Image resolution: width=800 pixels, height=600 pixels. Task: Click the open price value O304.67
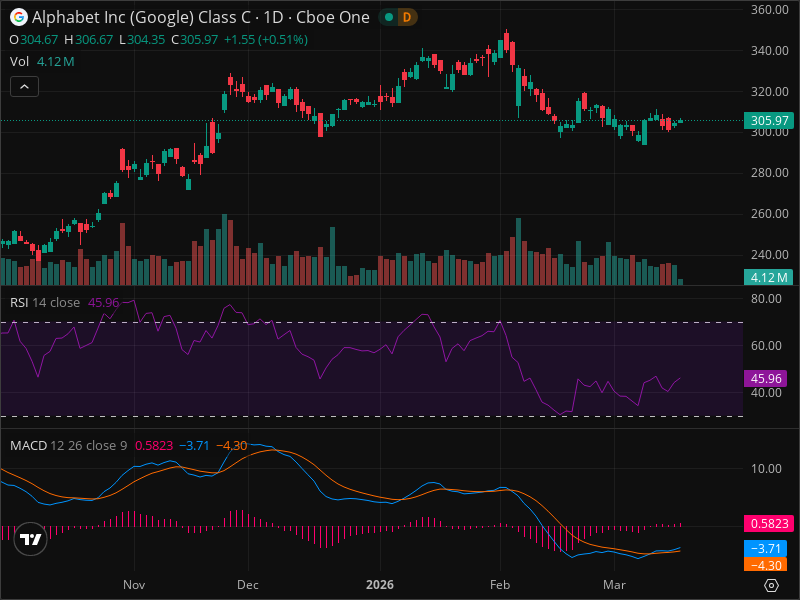(x=34, y=40)
